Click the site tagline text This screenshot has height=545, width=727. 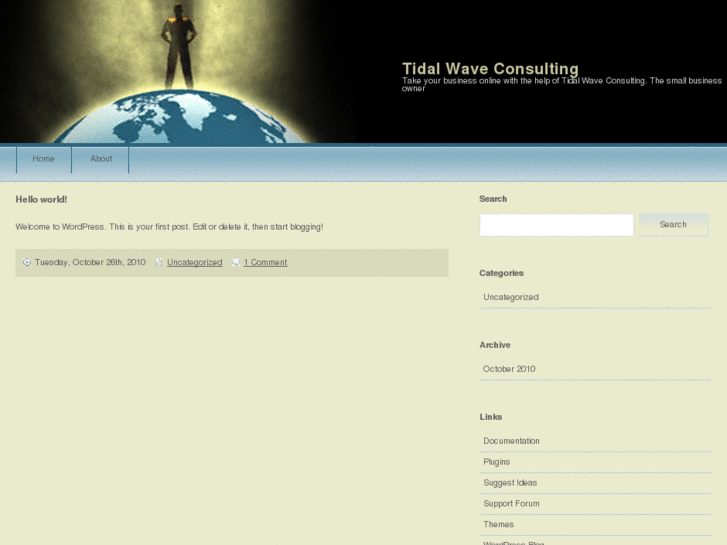point(561,84)
